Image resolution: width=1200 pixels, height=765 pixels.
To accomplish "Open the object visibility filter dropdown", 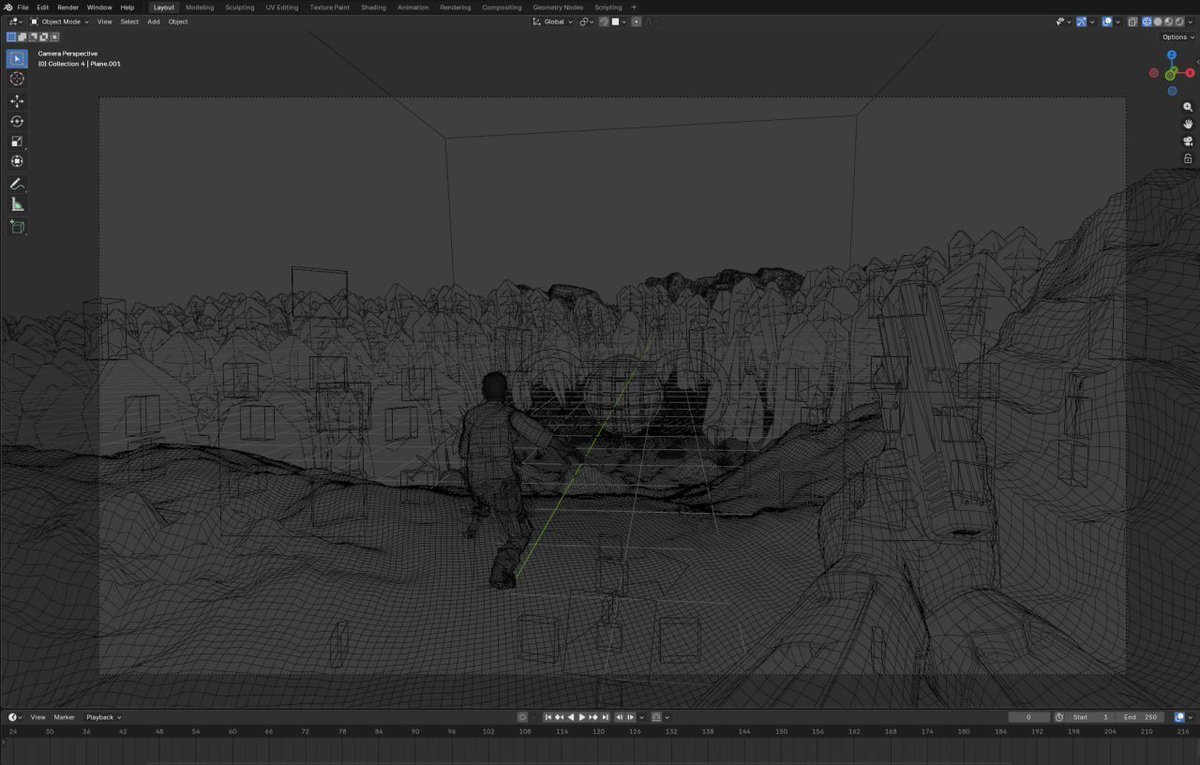I will (1066, 22).
